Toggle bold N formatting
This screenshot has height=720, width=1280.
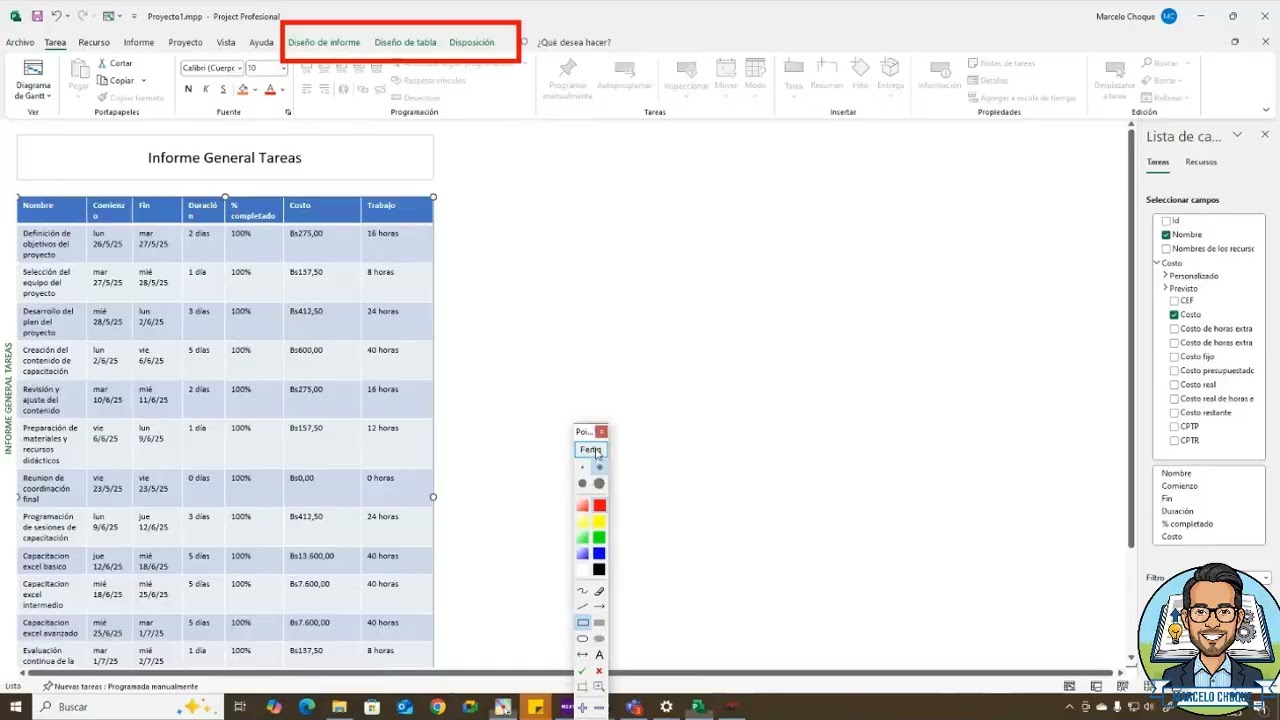click(188, 89)
